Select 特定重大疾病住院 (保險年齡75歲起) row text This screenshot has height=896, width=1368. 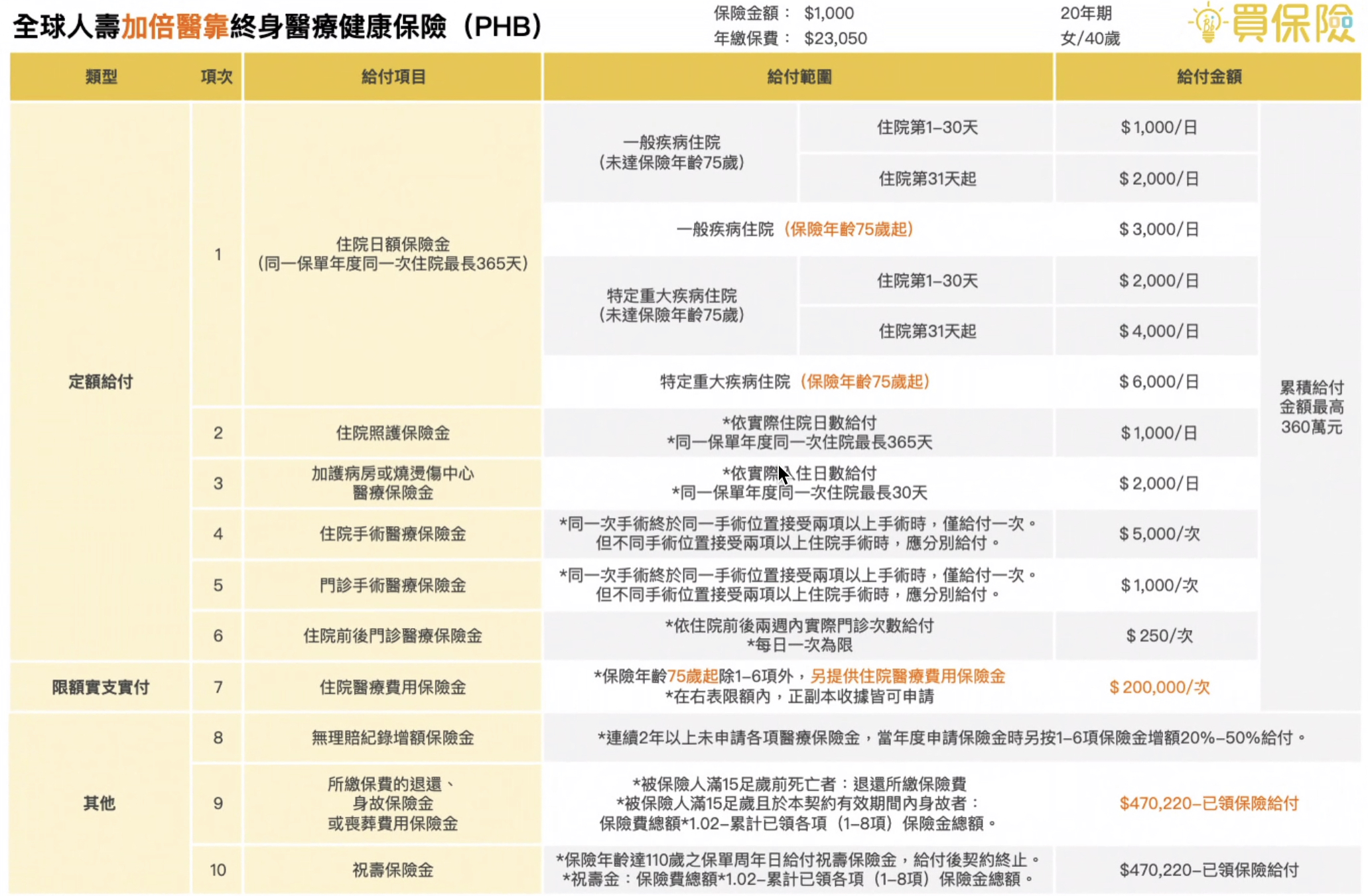(795, 382)
